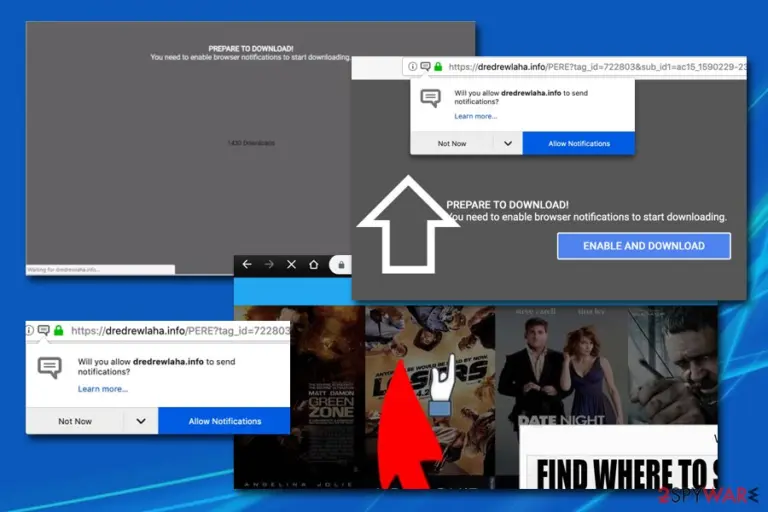Screen dimensions: 768x512
Task: Click the back arrow in browser toolbar
Action: coord(247,264)
